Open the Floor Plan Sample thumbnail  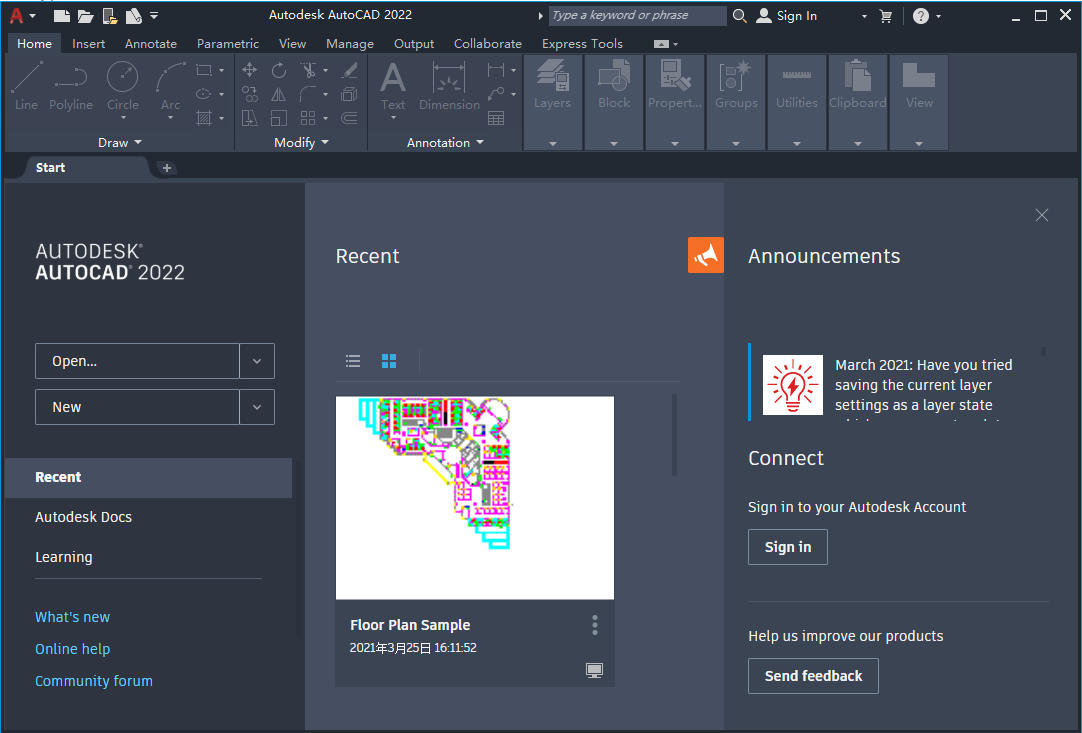pyautogui.click(x=475, y=498)
